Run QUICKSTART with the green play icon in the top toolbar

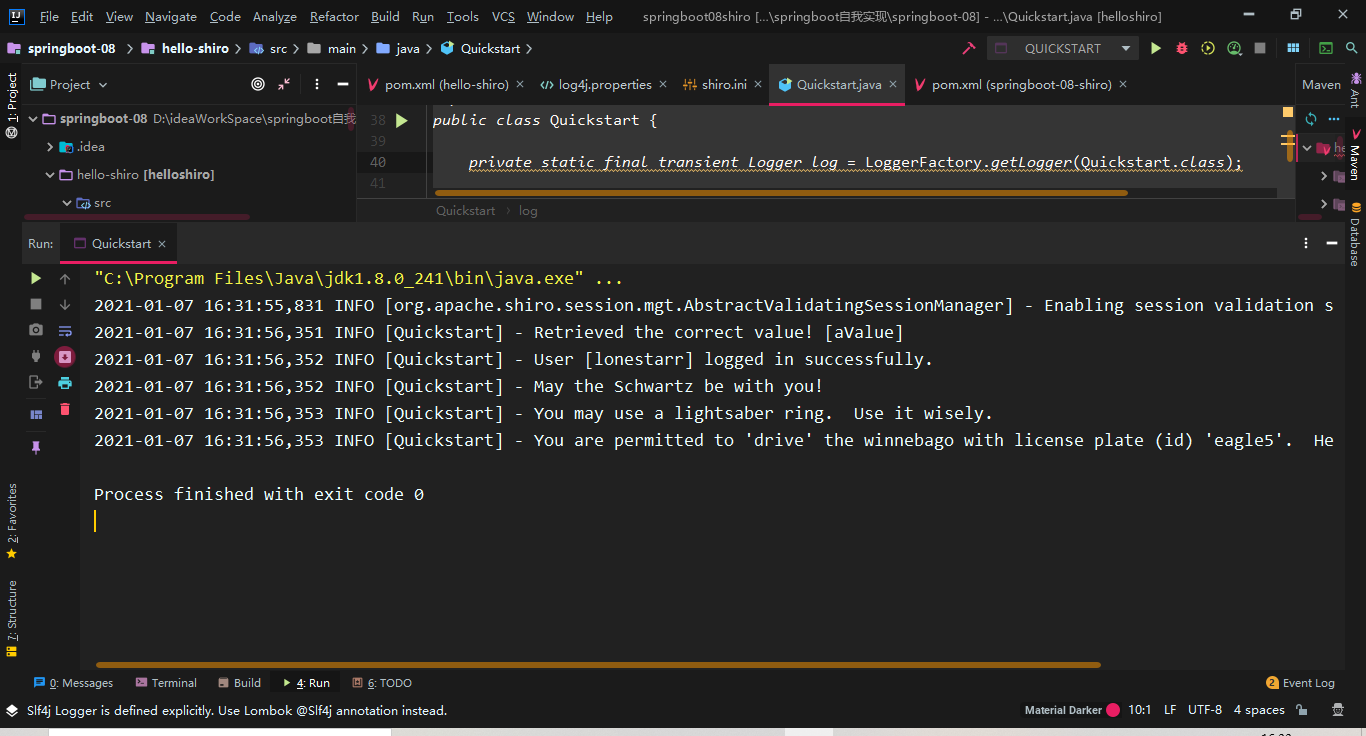pos(1156,48)
